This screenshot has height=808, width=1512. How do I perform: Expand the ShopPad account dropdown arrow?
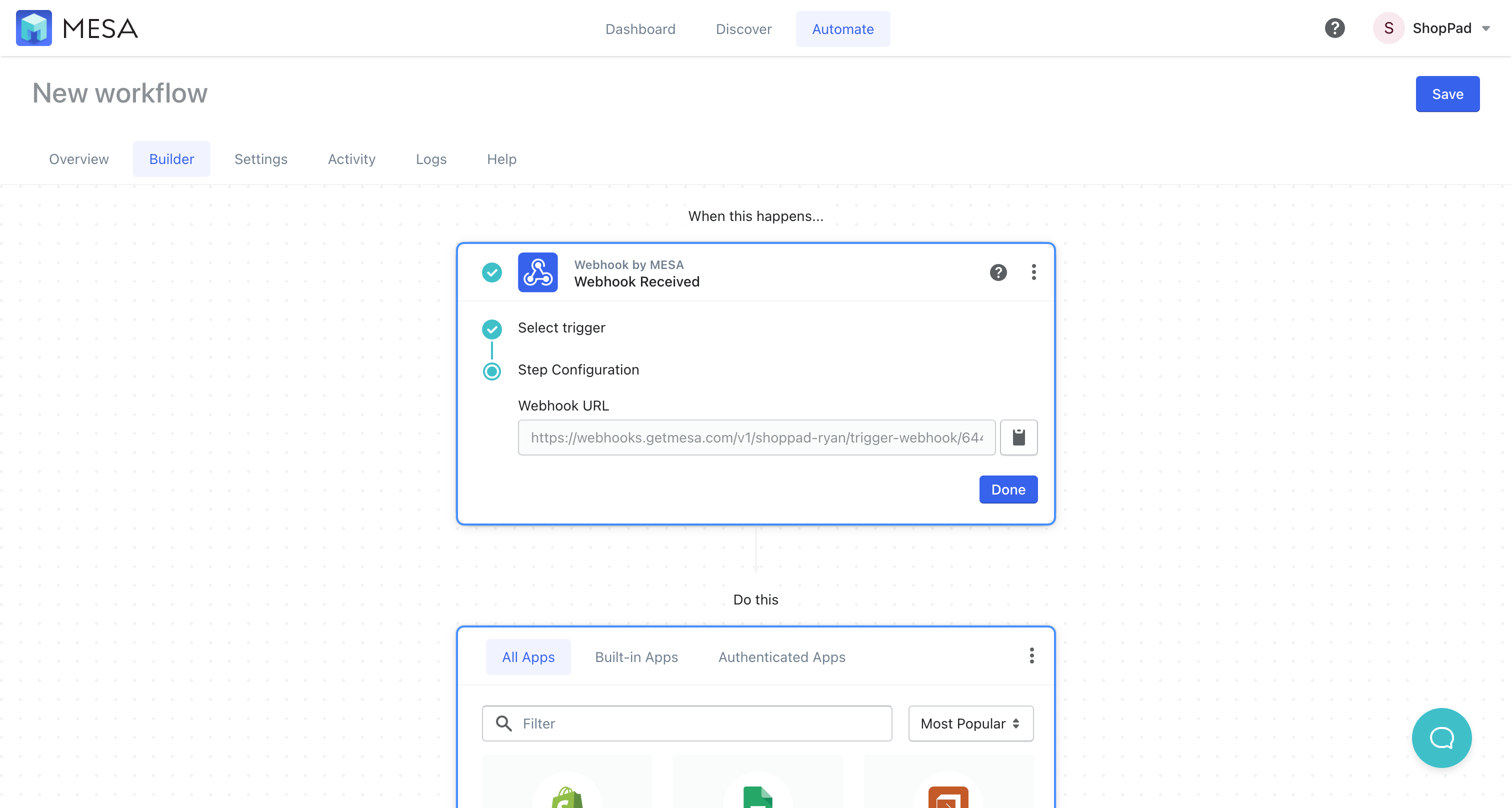point(1485,29)
